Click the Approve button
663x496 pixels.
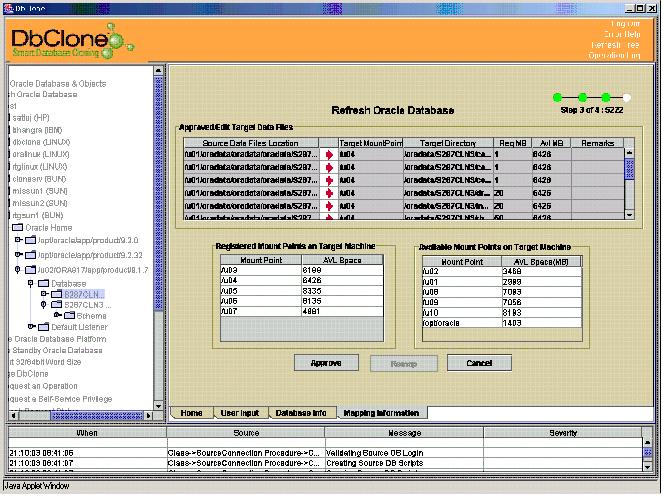pos(326,363)
